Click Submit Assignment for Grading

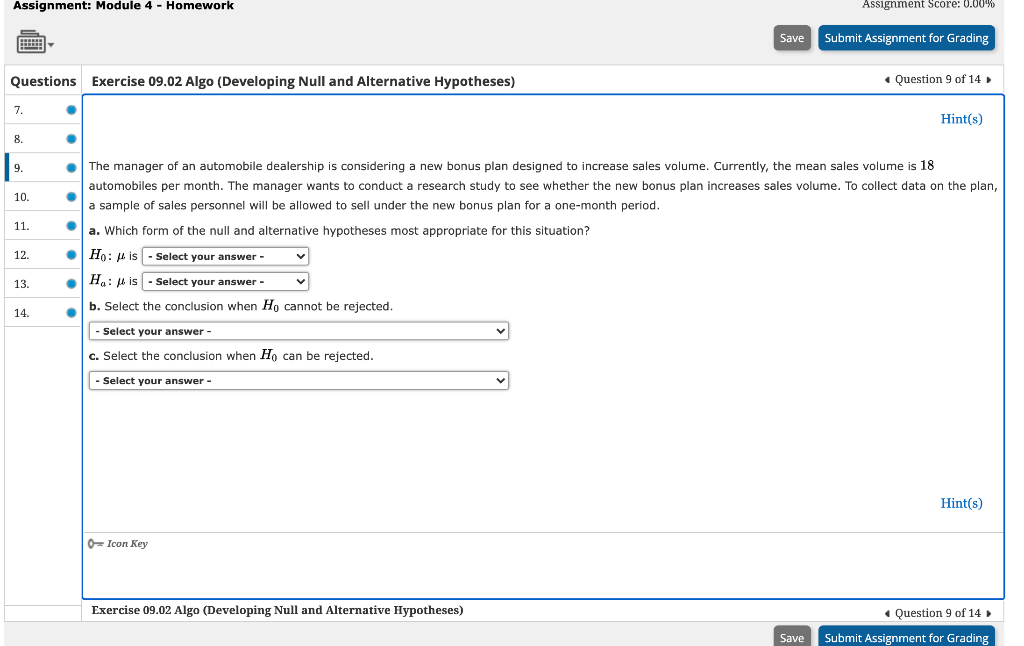[x=906, y=38]
